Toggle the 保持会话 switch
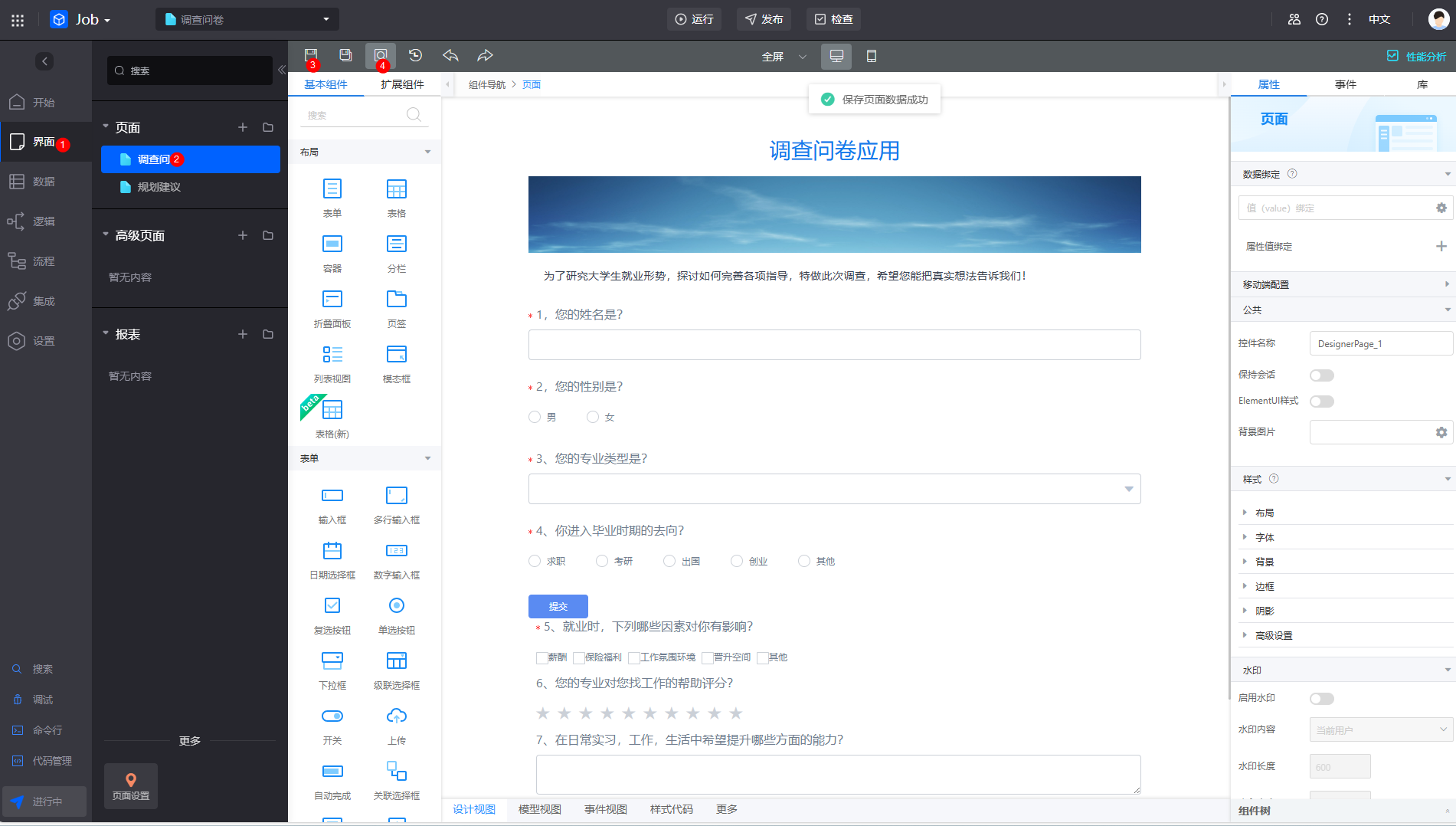 (1322, 375)
